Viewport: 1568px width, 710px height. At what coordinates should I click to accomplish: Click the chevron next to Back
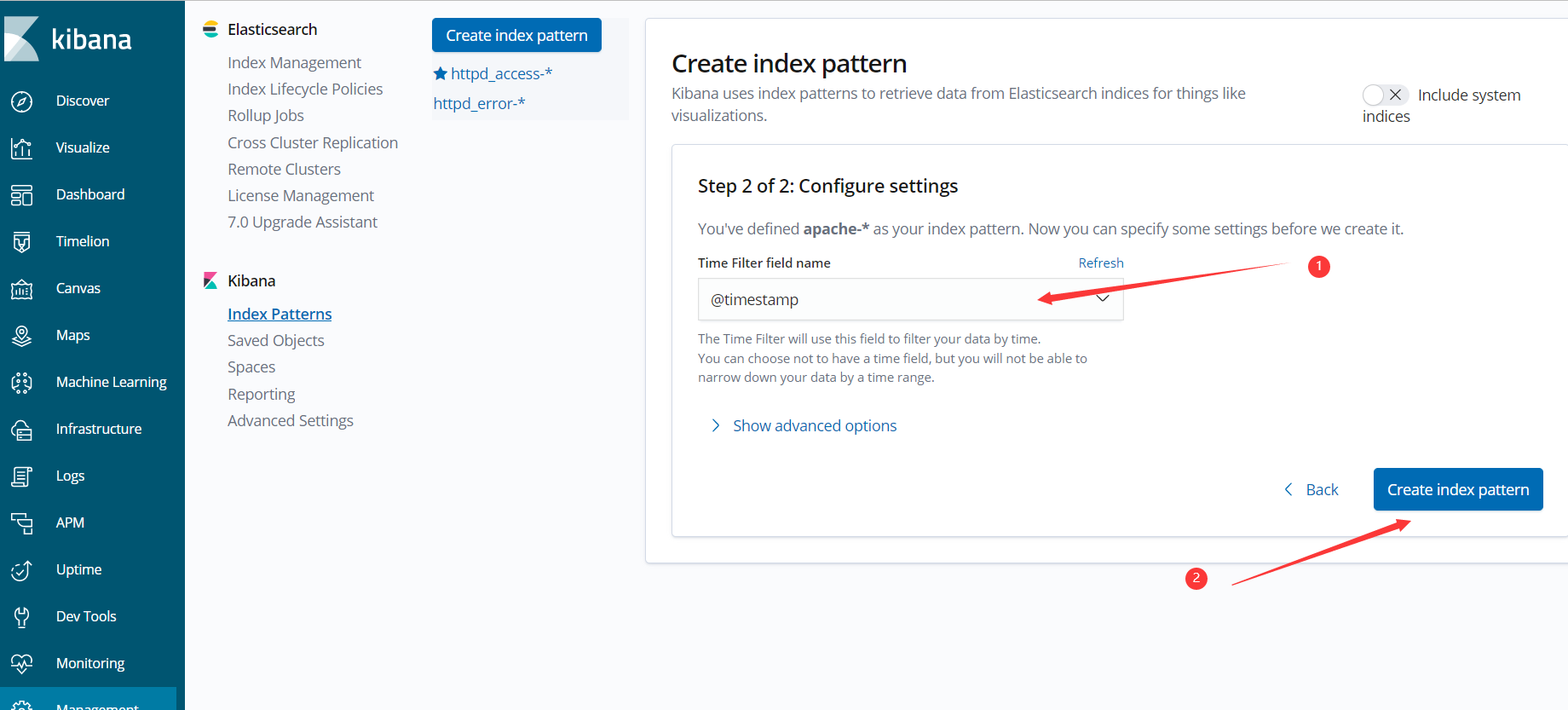pyautogui.click(x=1288, y=489)
